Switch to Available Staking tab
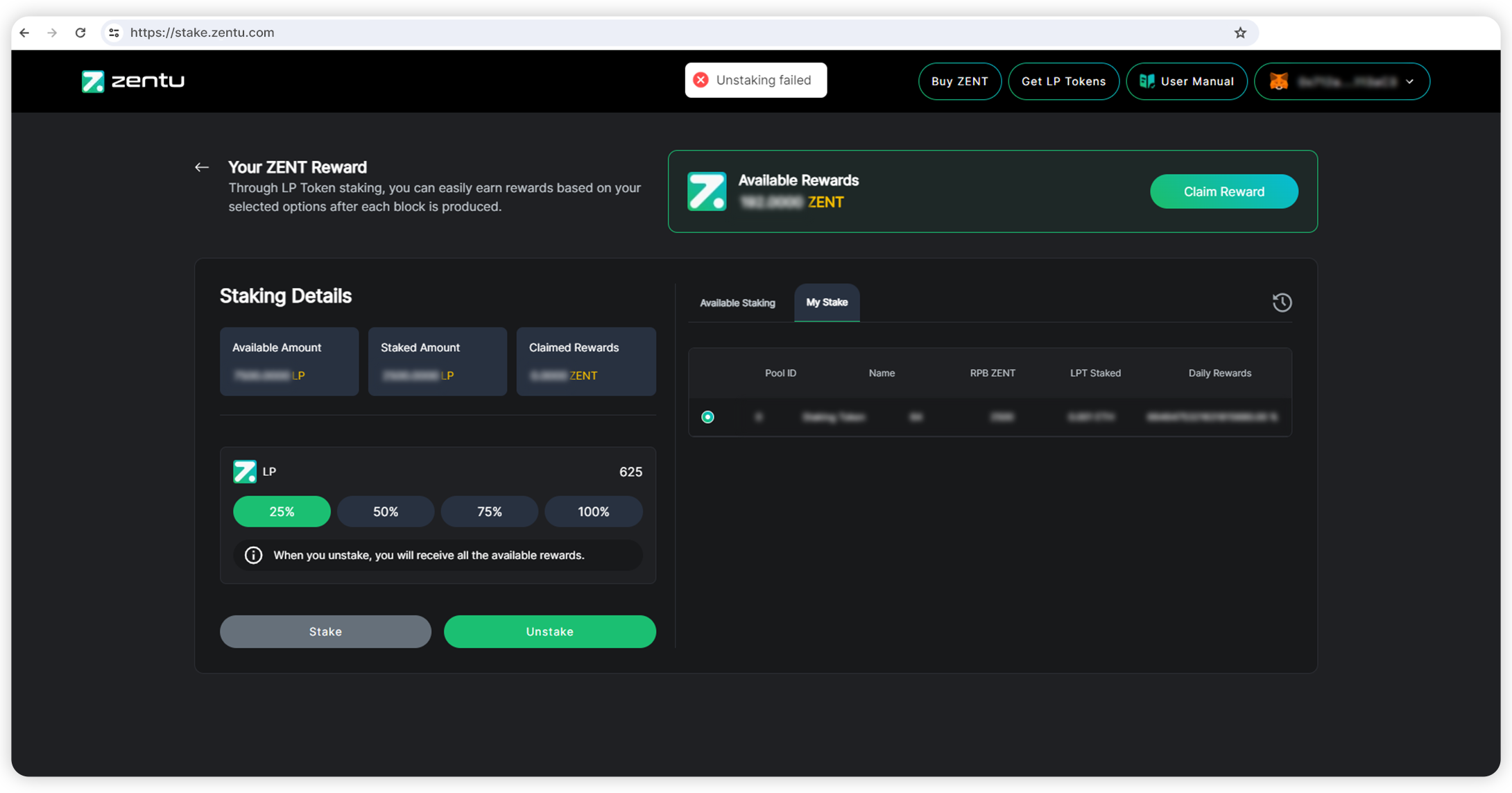 [x=737, y=303]
